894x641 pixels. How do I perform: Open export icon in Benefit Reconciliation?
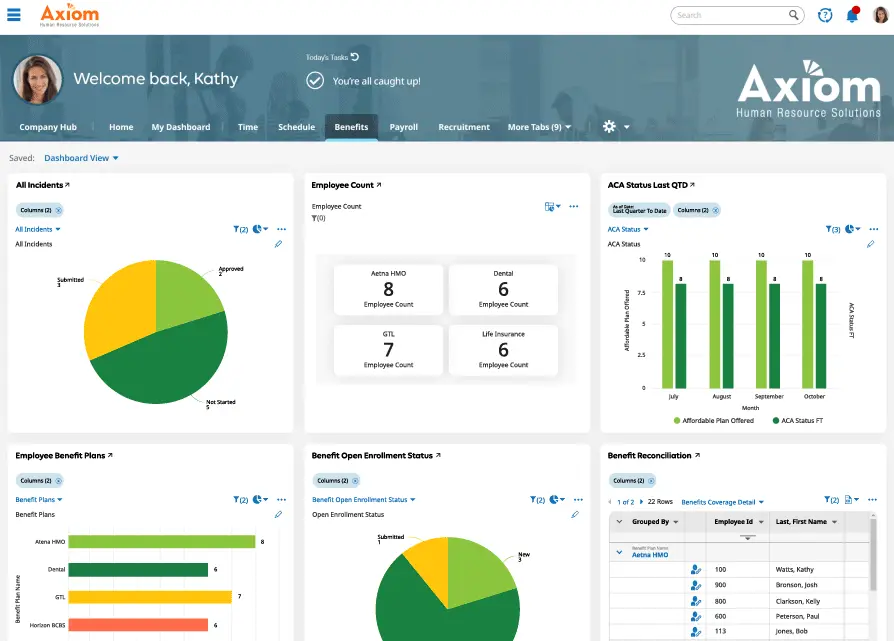[x=851, y=500]
